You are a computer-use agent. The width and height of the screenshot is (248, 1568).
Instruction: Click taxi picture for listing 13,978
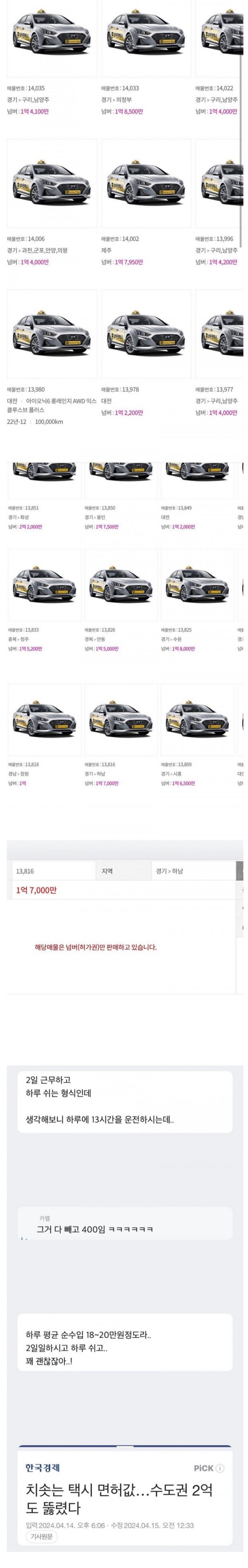point(146,334)
